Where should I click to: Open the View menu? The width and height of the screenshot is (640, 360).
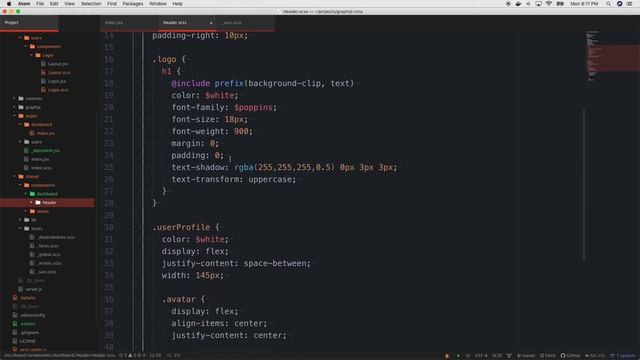[69, 4]
